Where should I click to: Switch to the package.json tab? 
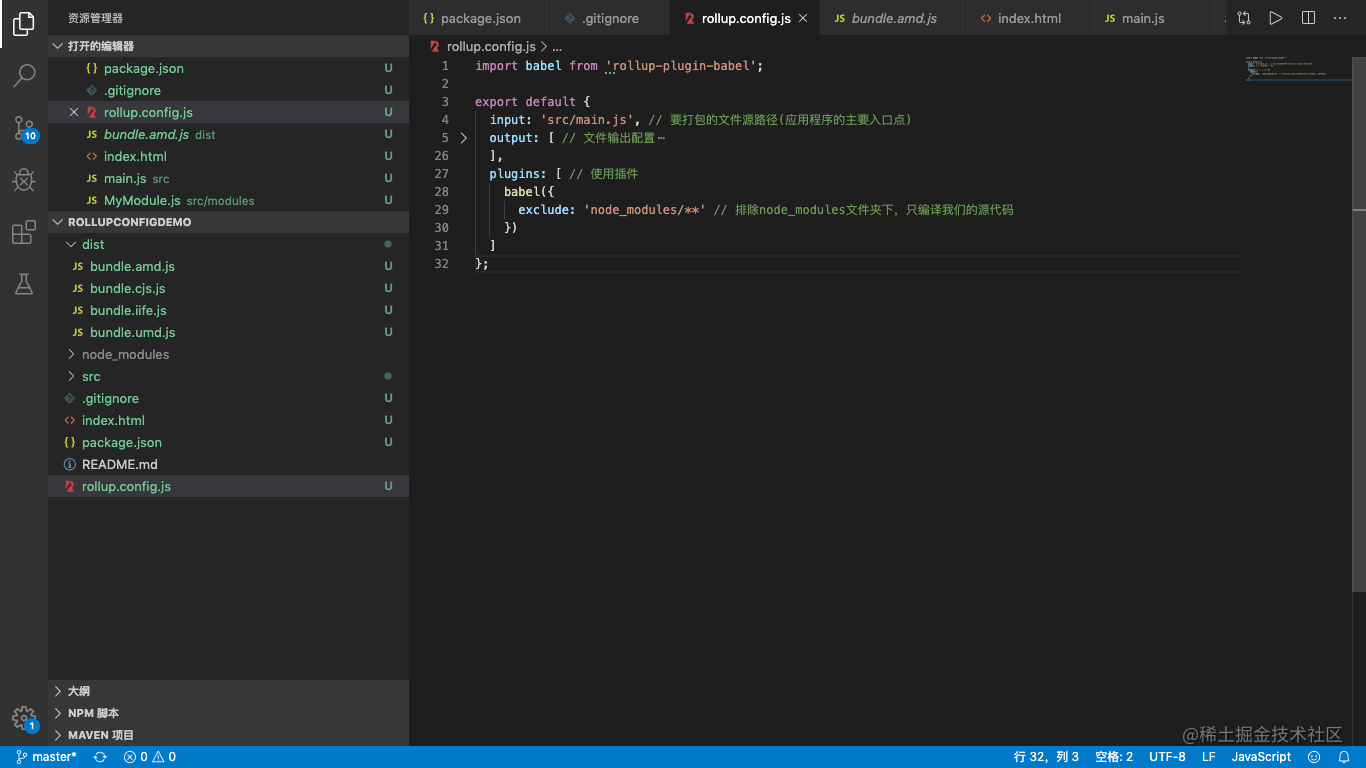(480, 18)
